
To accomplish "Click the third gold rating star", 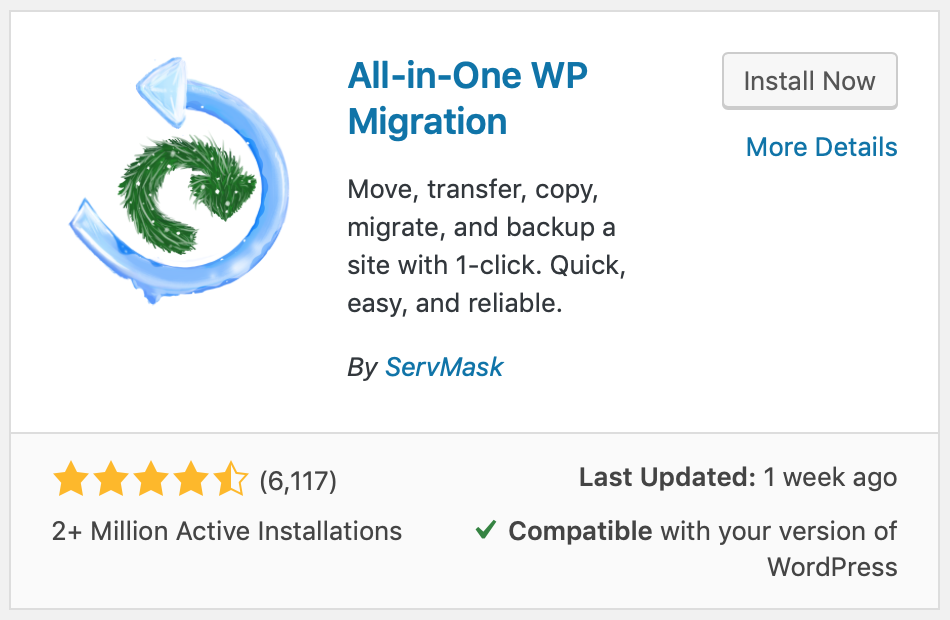I will pos(151,479).
